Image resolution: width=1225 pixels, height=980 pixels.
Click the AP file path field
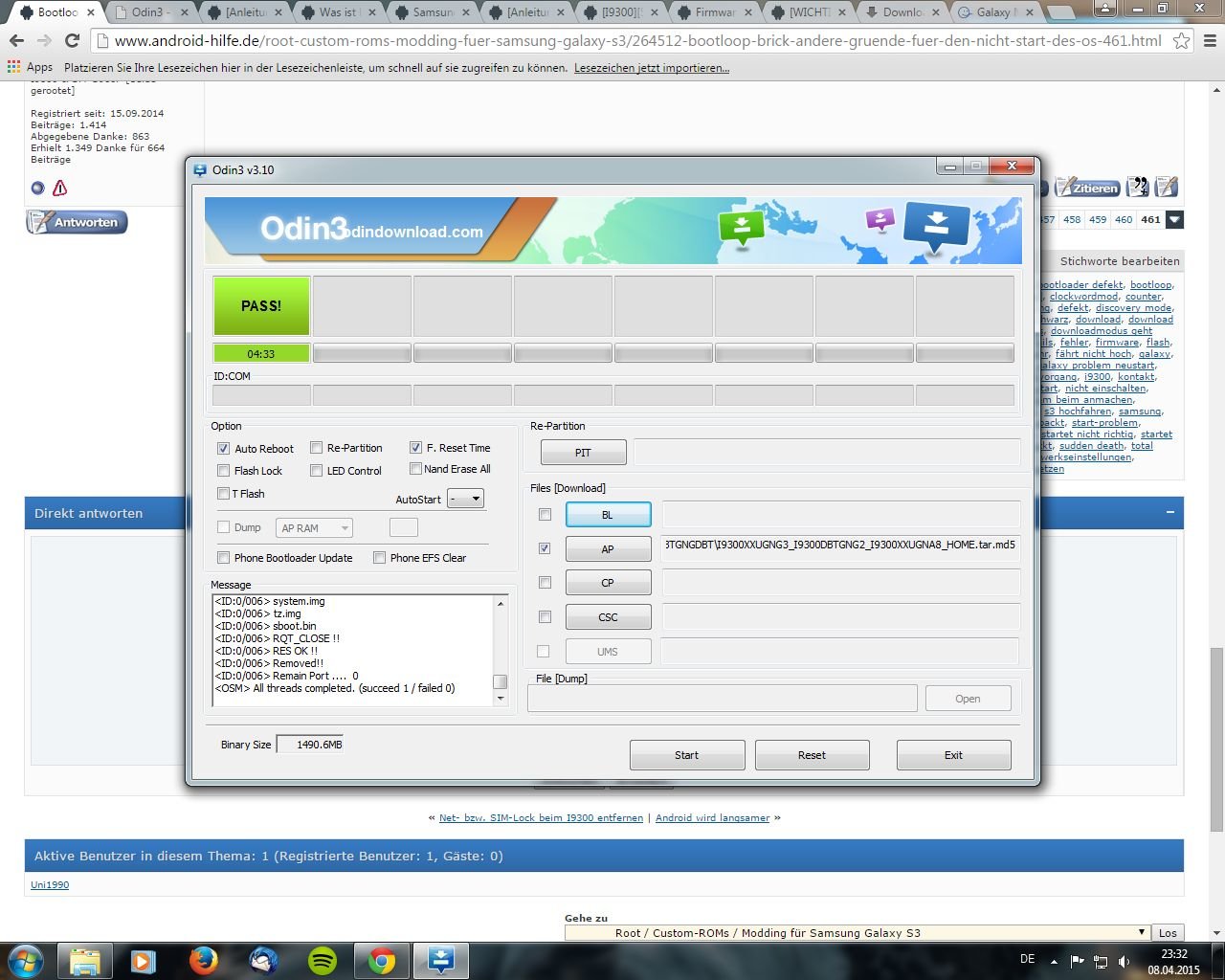pos(841,548)
